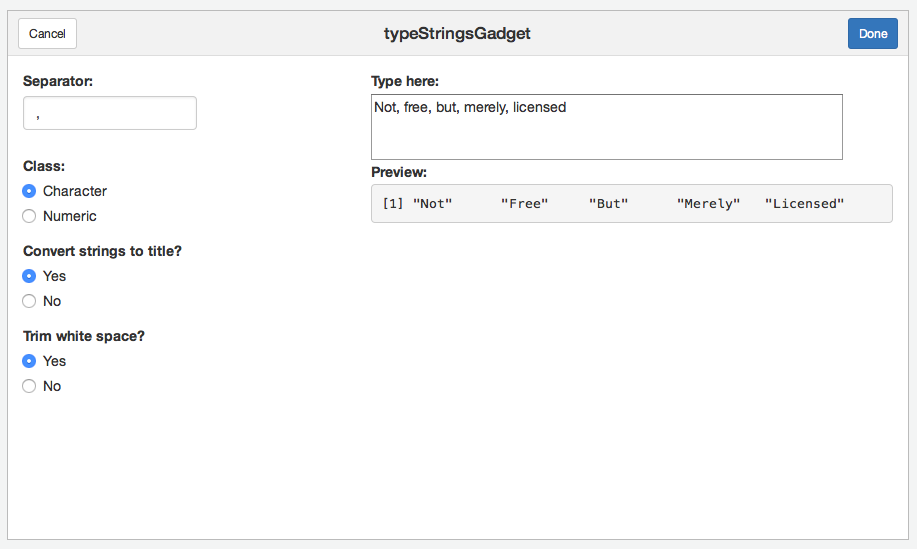The height and width of the screenshot is (549, 917).
Task: Click inside the Type here text area
Action: (606, 127)
